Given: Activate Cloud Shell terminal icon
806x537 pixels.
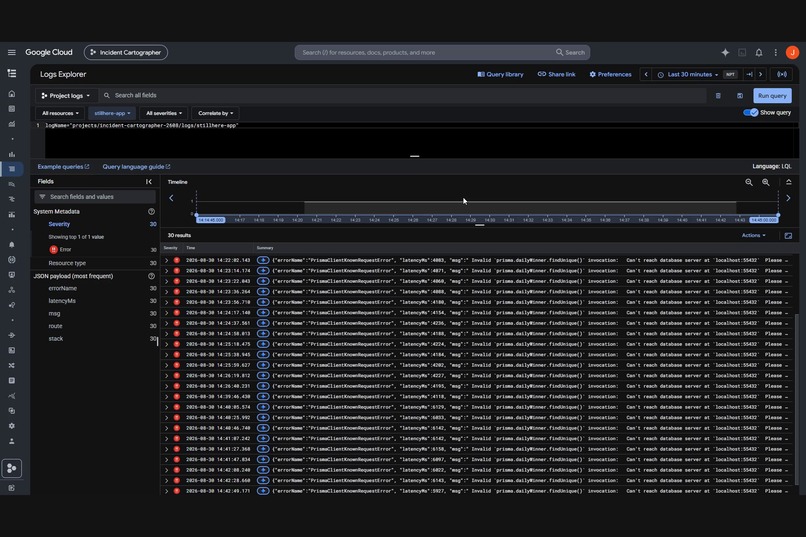Looking at the screenshot, I should click(742, 52).
